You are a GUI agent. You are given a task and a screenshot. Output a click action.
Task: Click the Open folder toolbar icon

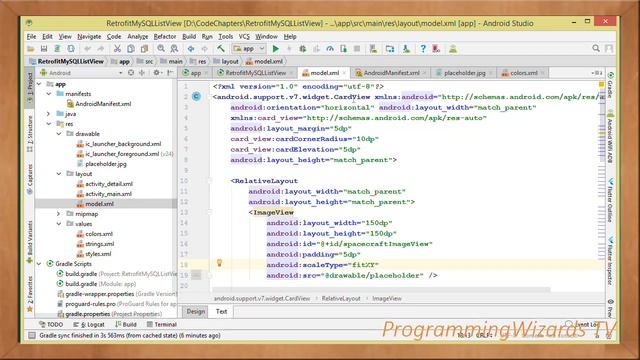click(x=31, y=49)
